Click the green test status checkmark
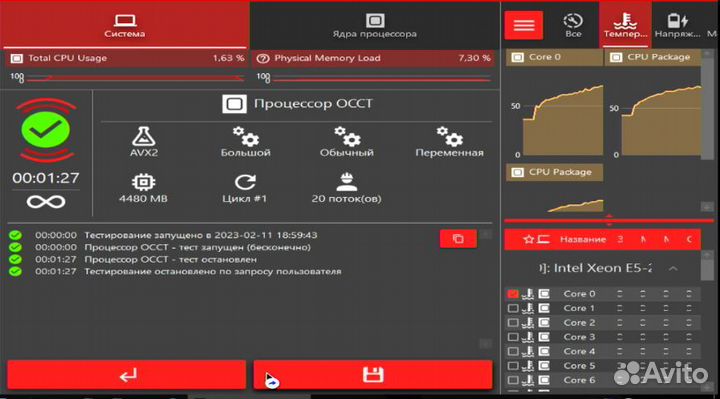The image size is (720, 399). [45, 129]
